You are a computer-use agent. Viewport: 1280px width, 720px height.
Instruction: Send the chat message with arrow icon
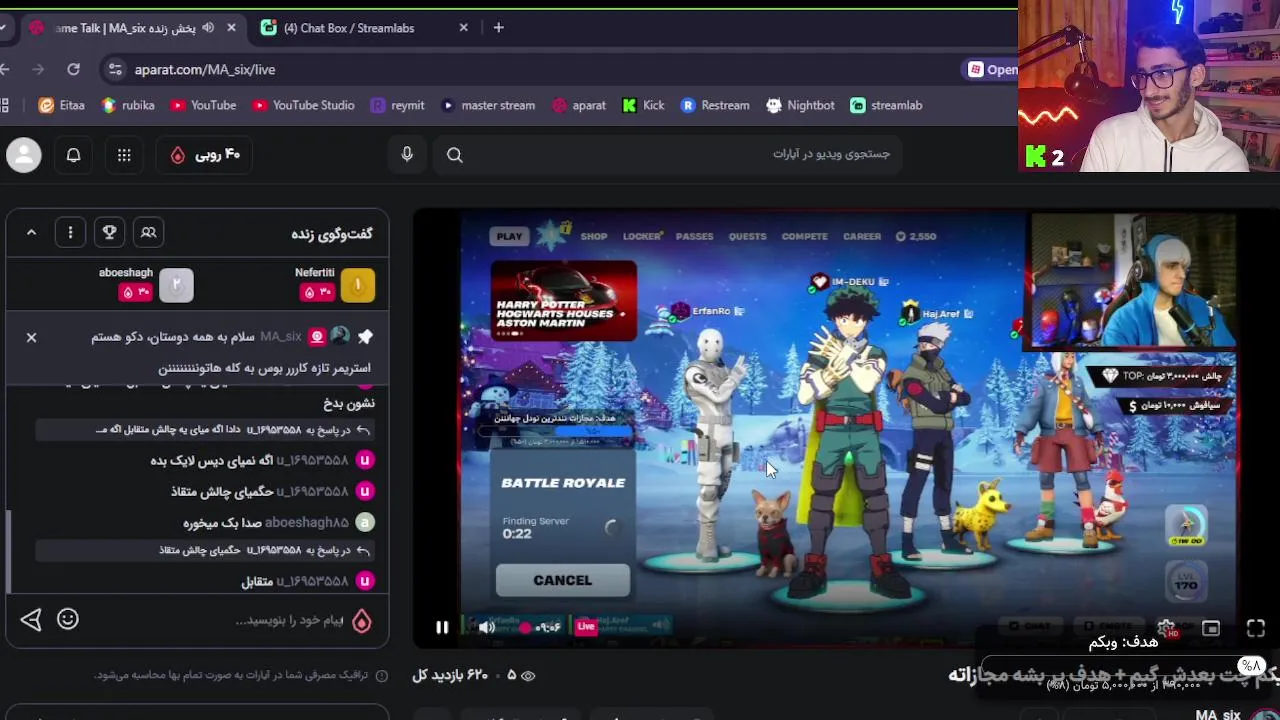(x=31, y=619)
